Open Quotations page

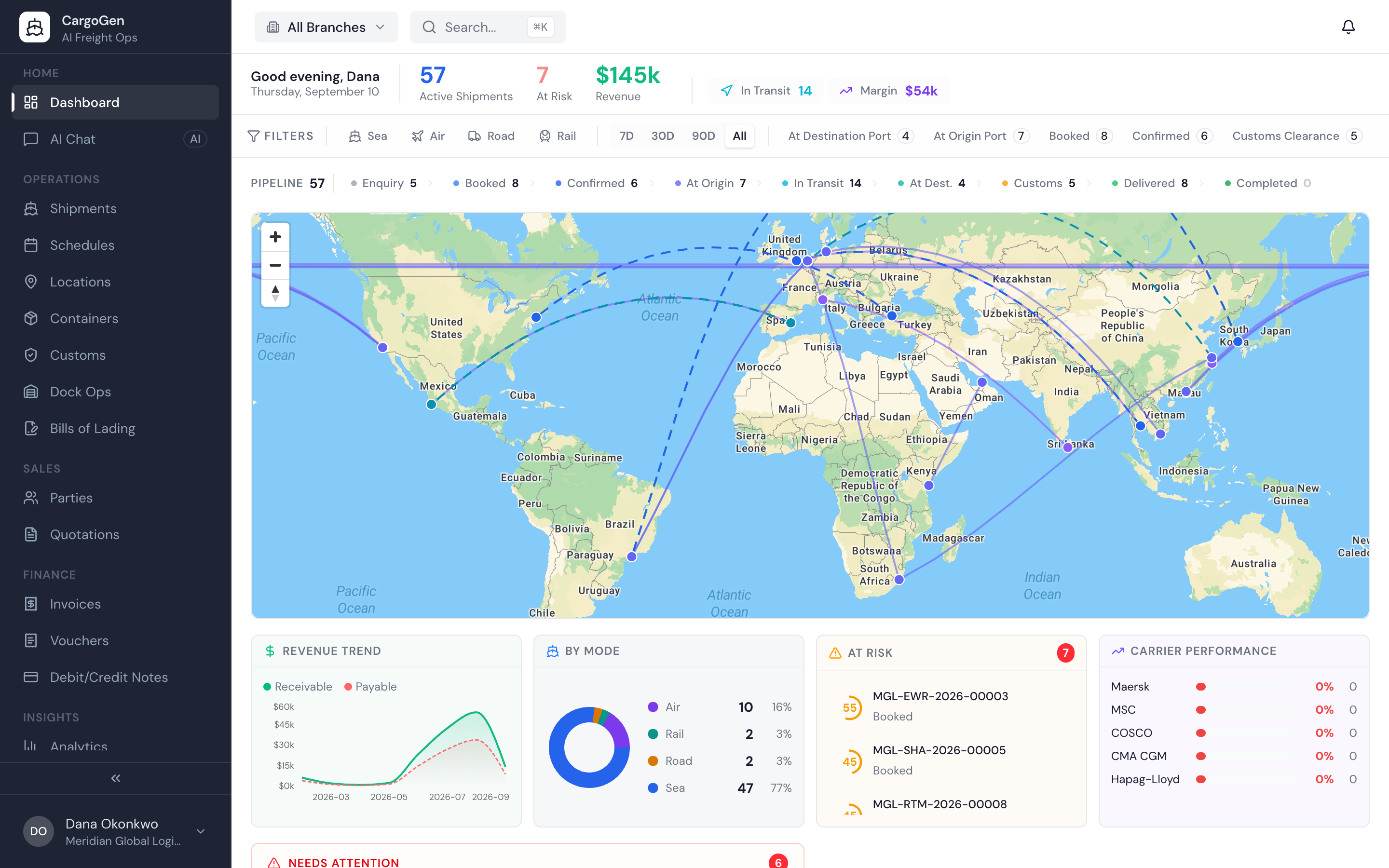pos(115,534)
